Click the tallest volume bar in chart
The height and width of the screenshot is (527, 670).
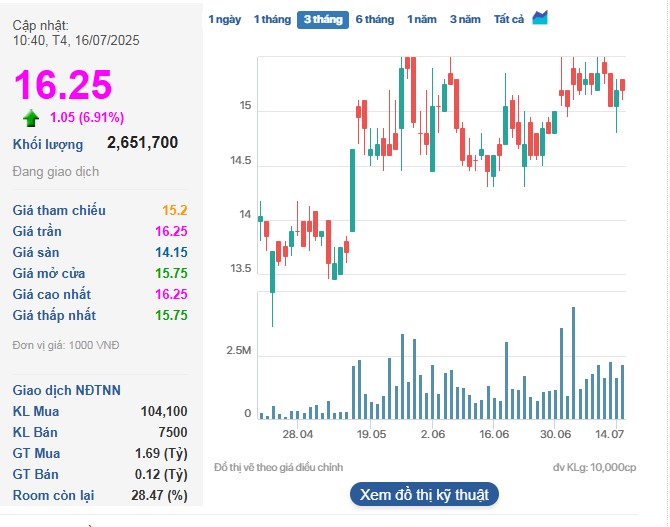(573, 362)
